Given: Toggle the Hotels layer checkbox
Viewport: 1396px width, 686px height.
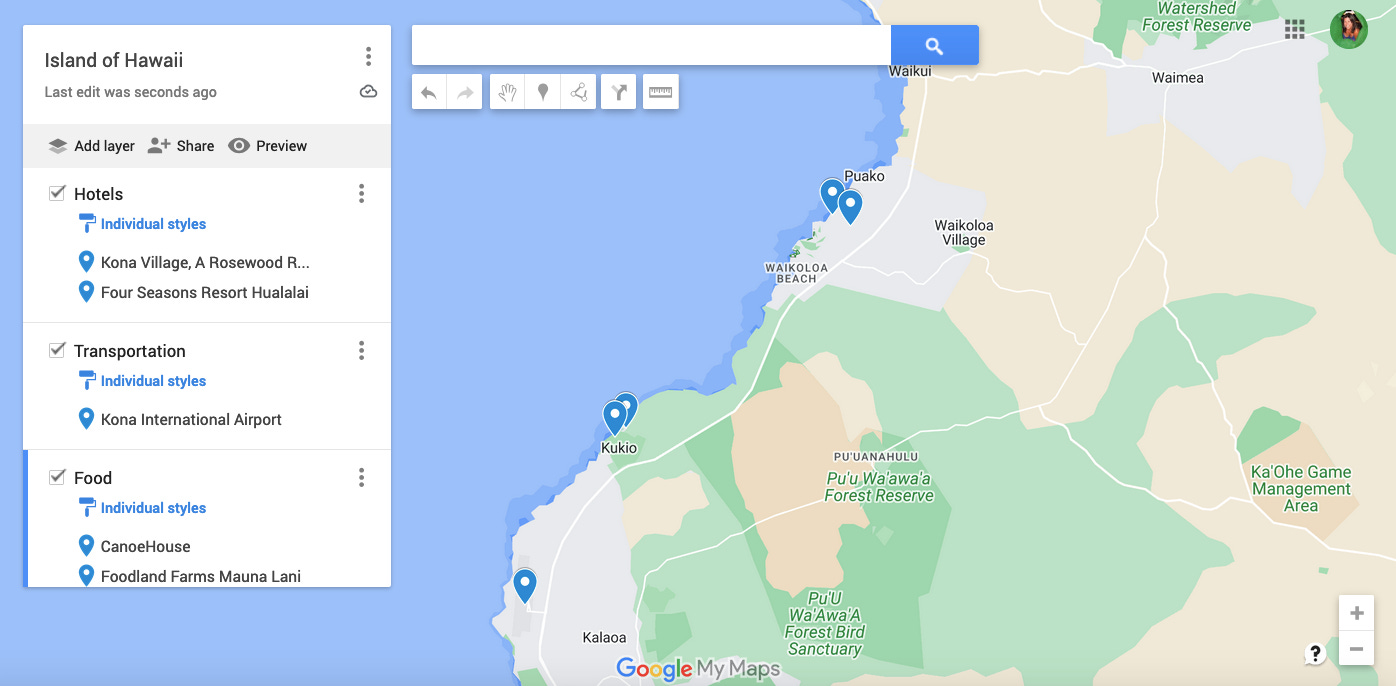Looking at the screenshot, I should point(57,193).
